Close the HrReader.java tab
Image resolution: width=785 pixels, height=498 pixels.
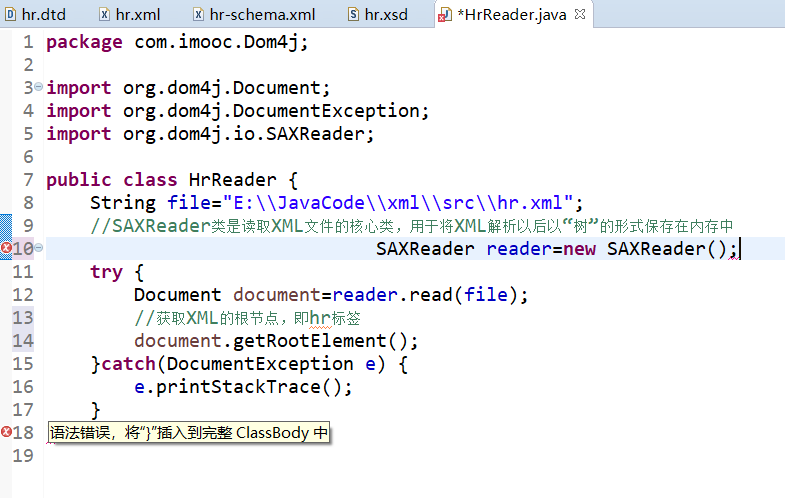point(580,14)
